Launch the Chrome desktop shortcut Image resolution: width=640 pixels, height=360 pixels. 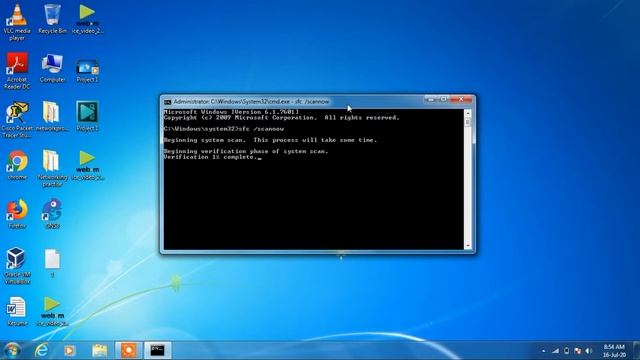point(17,165)
